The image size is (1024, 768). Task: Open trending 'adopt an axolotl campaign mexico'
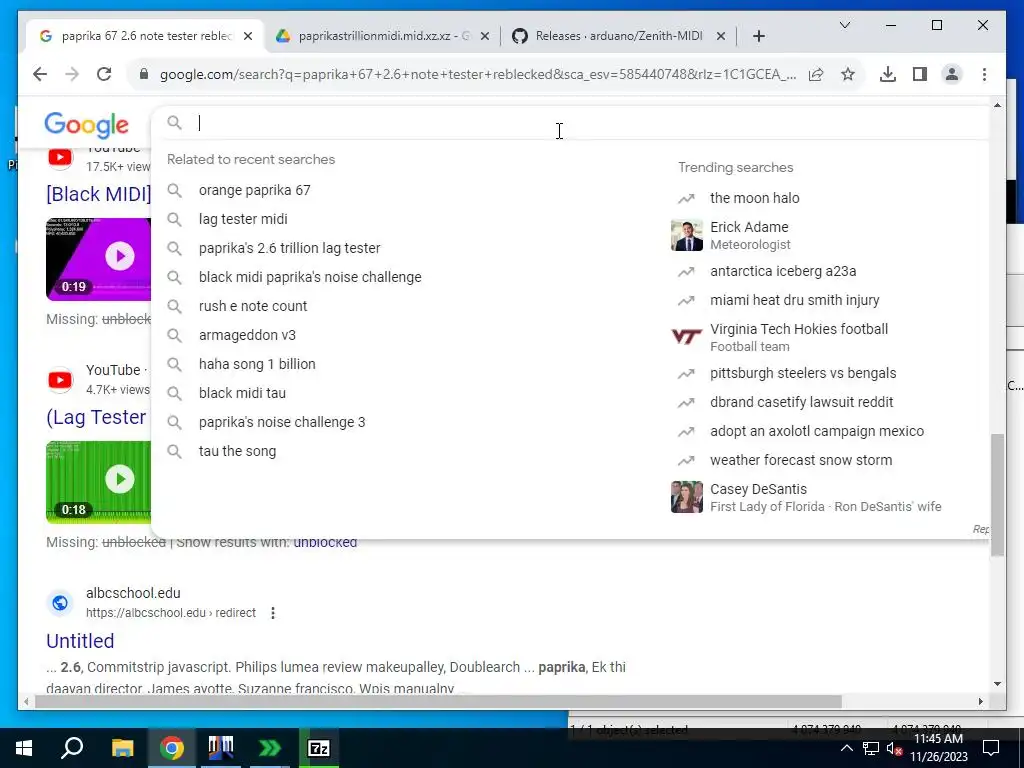(816, 431)
